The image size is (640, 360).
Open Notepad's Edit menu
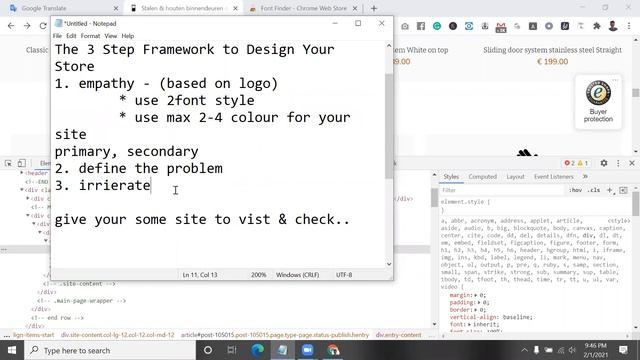pyautogui.click(x=71, y=36)
